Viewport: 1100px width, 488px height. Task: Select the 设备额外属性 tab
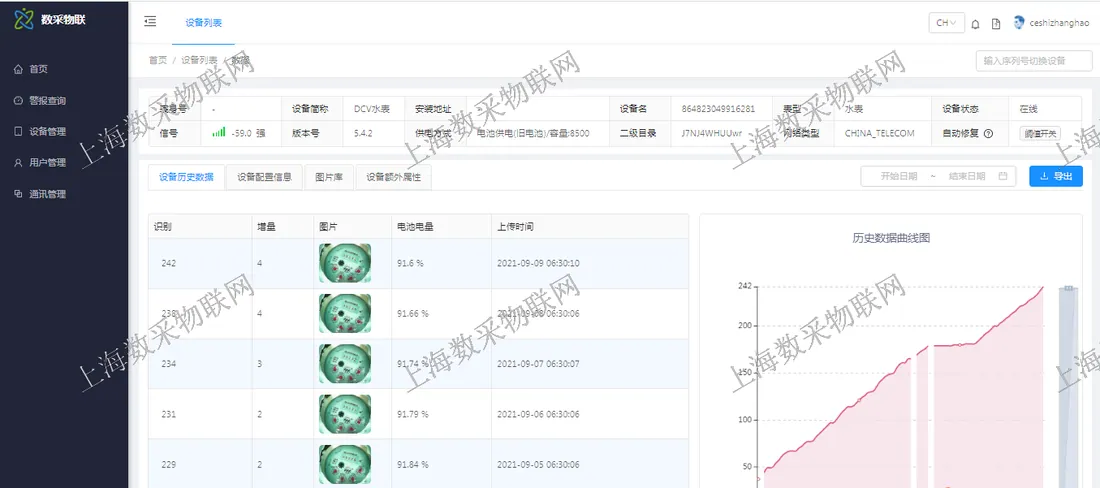(x=394, y=177)
